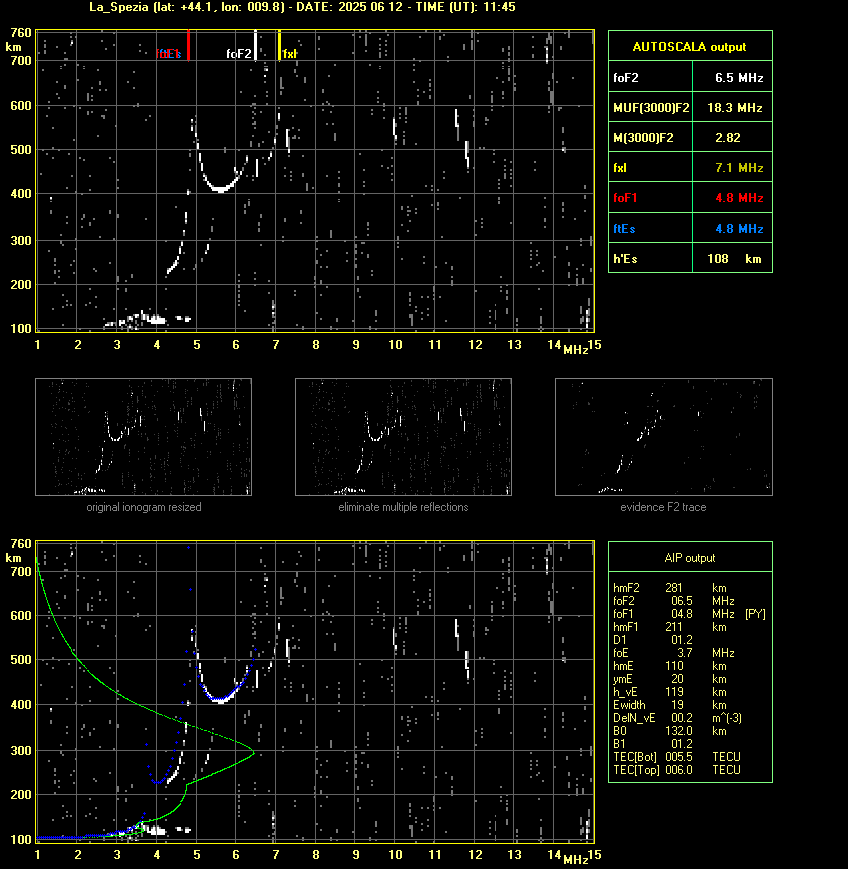Click the 'MUF(3000)F2' label in AUTOSCALA table
Screen dimensions: 848x869
(651, 108)
